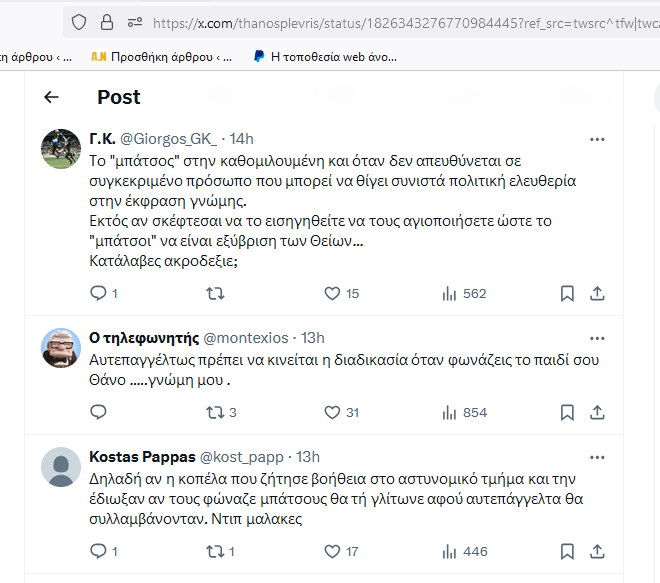Open Ο τηλεφωνητής profile name
This screenshot has height=583, width=660.
coord(144,338)
